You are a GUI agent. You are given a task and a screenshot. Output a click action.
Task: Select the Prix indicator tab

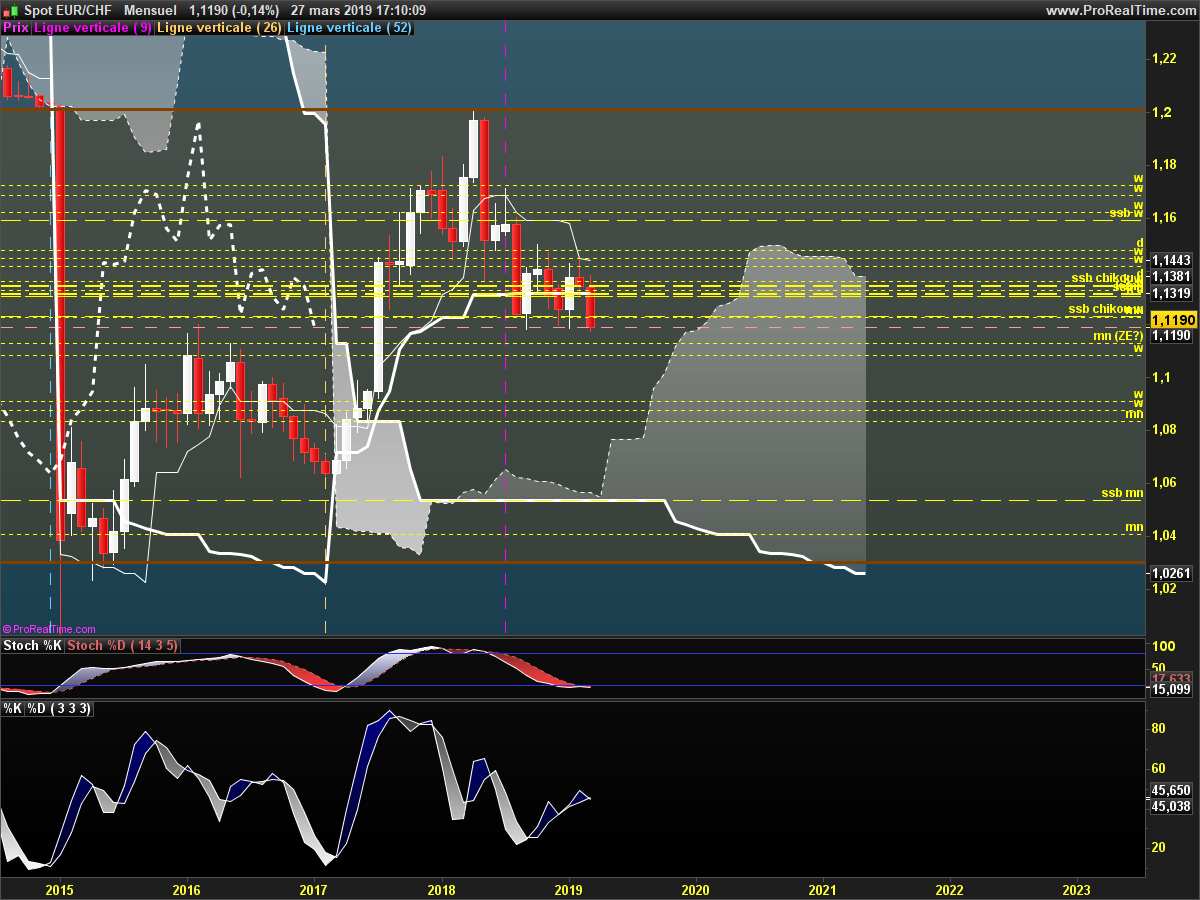16,28
